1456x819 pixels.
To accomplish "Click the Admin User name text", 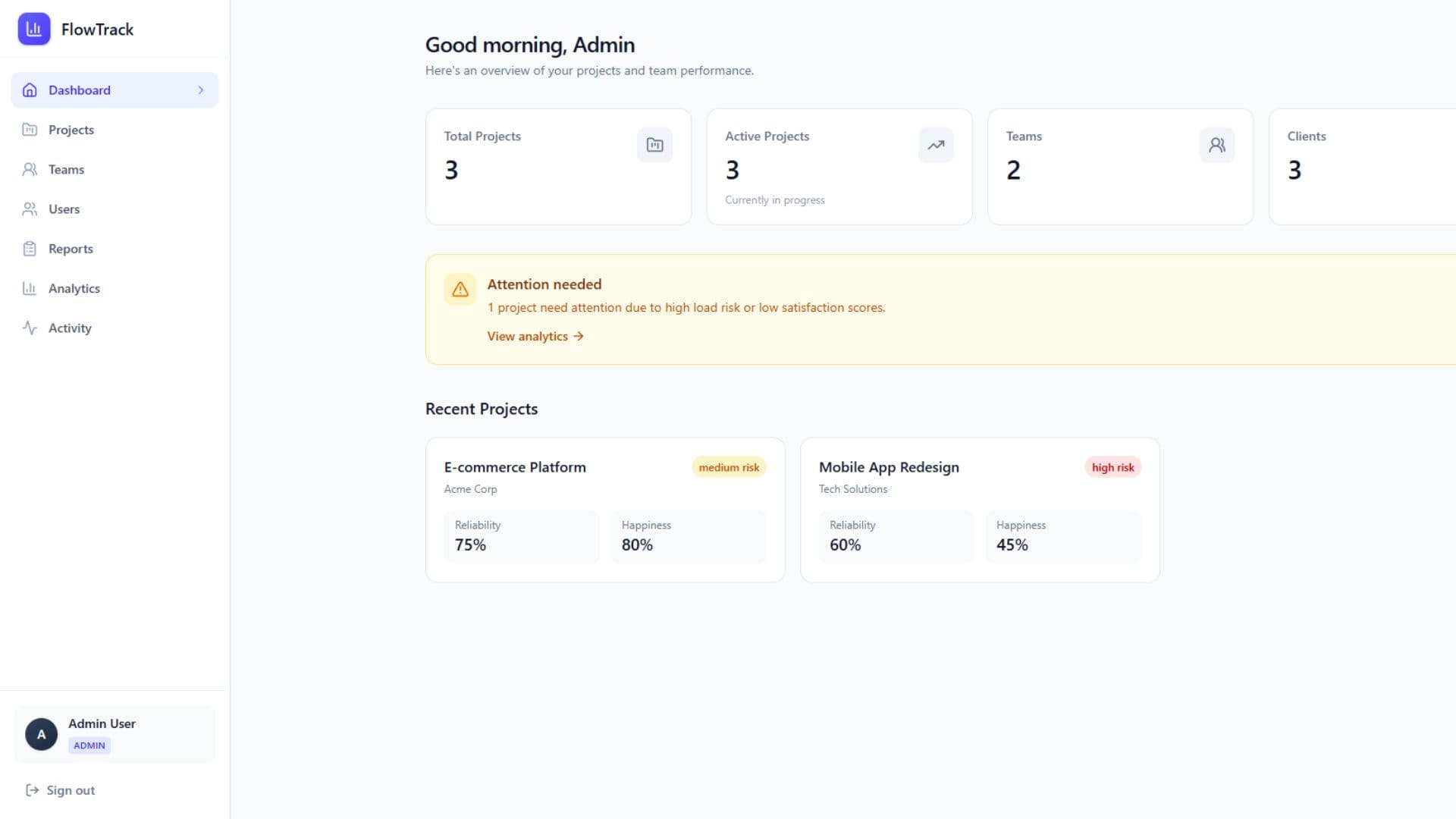I will [102, 723].
